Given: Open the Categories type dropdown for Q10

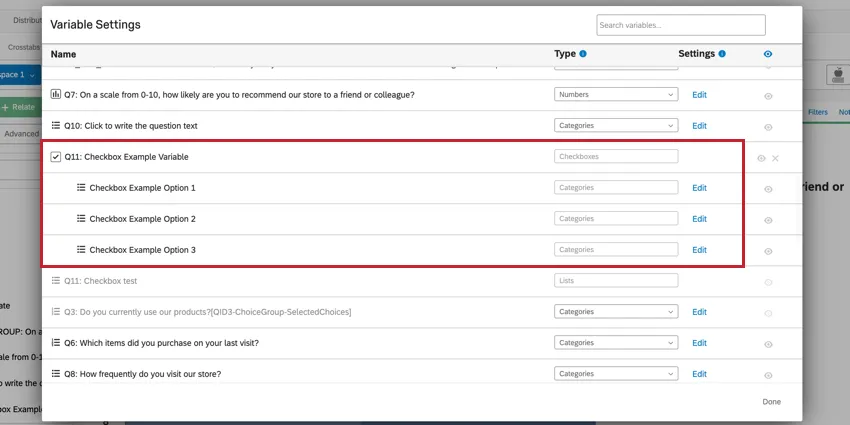Looking at the screenshot, I should (x=616, y=126).
